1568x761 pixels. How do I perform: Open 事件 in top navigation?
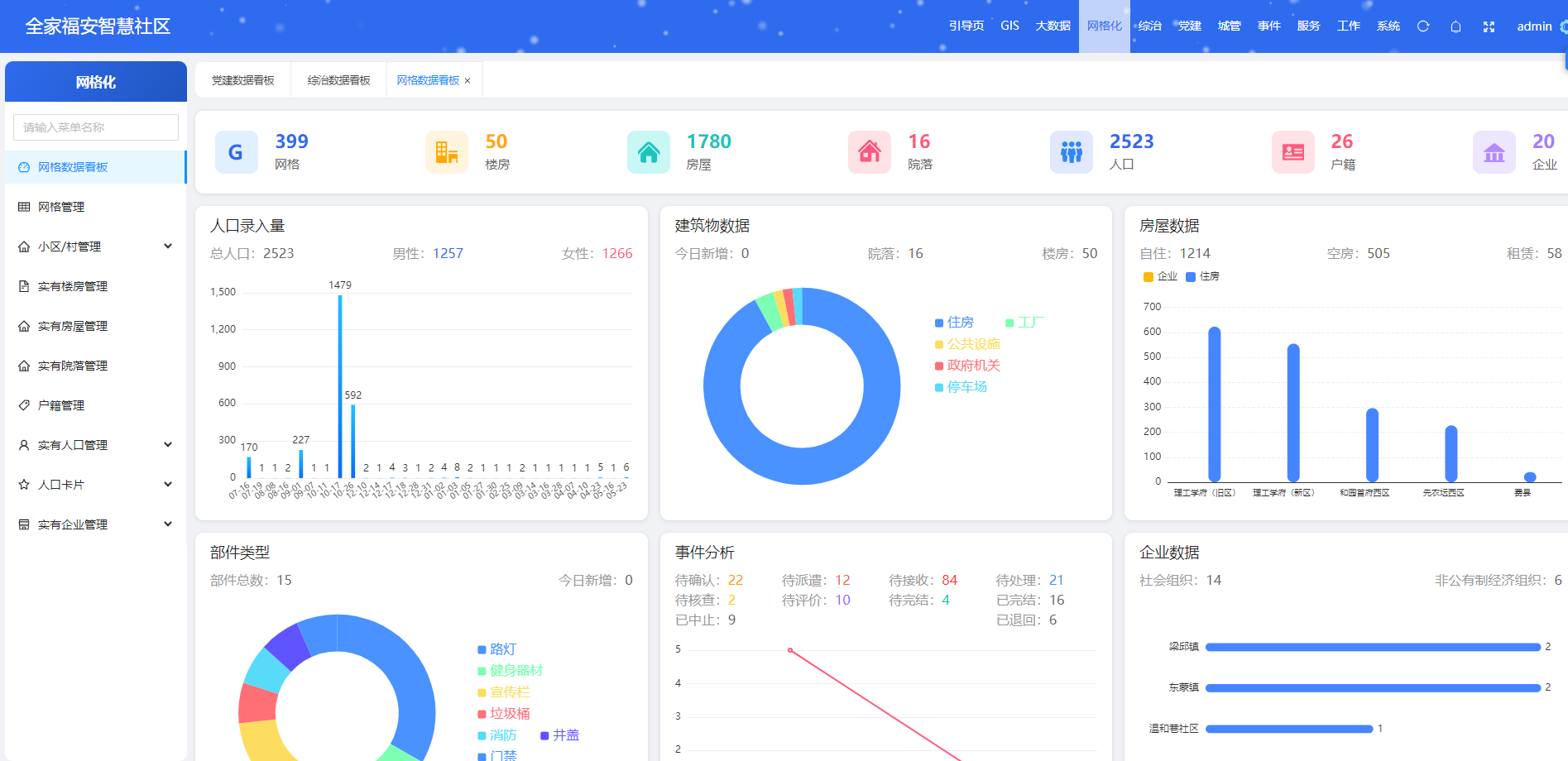(1269, 26)
